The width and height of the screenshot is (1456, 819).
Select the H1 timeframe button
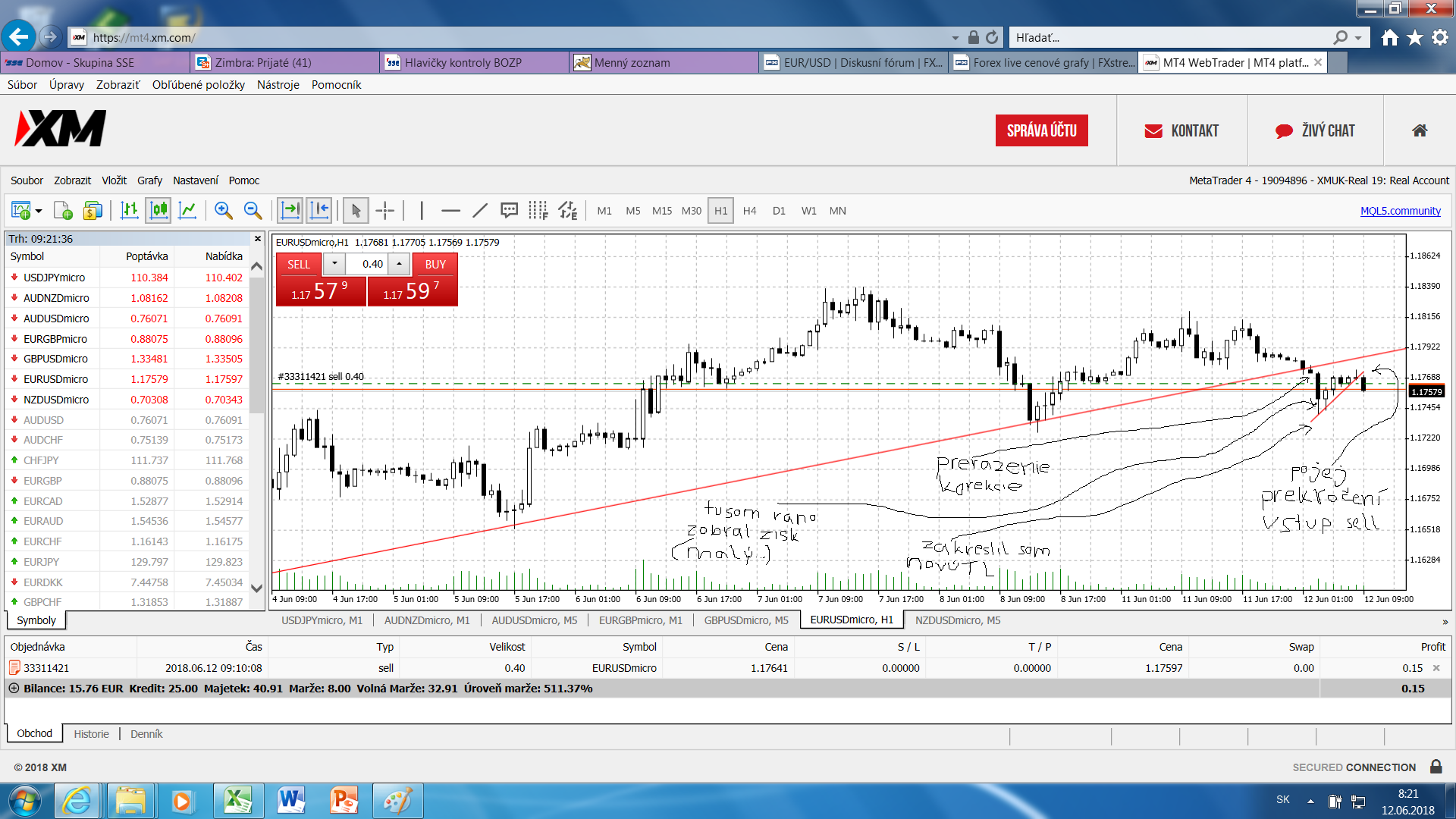[x=720, y=211]
